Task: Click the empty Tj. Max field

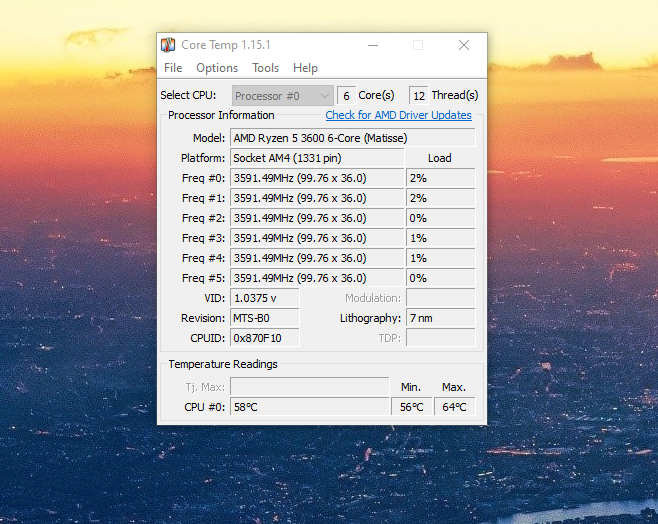Action: coord(310,387)
